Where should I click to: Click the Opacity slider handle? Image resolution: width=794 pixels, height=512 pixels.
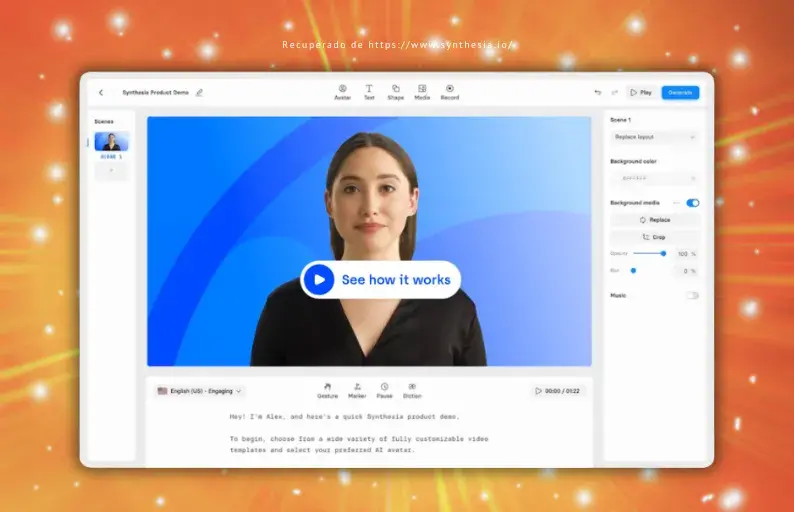click(x=663, y=253)
